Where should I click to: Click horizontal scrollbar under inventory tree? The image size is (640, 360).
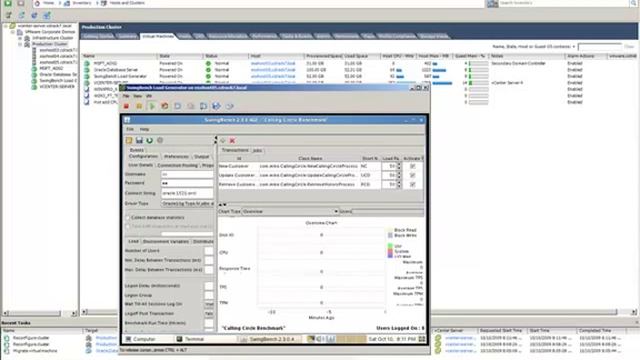tap(40, 313)
